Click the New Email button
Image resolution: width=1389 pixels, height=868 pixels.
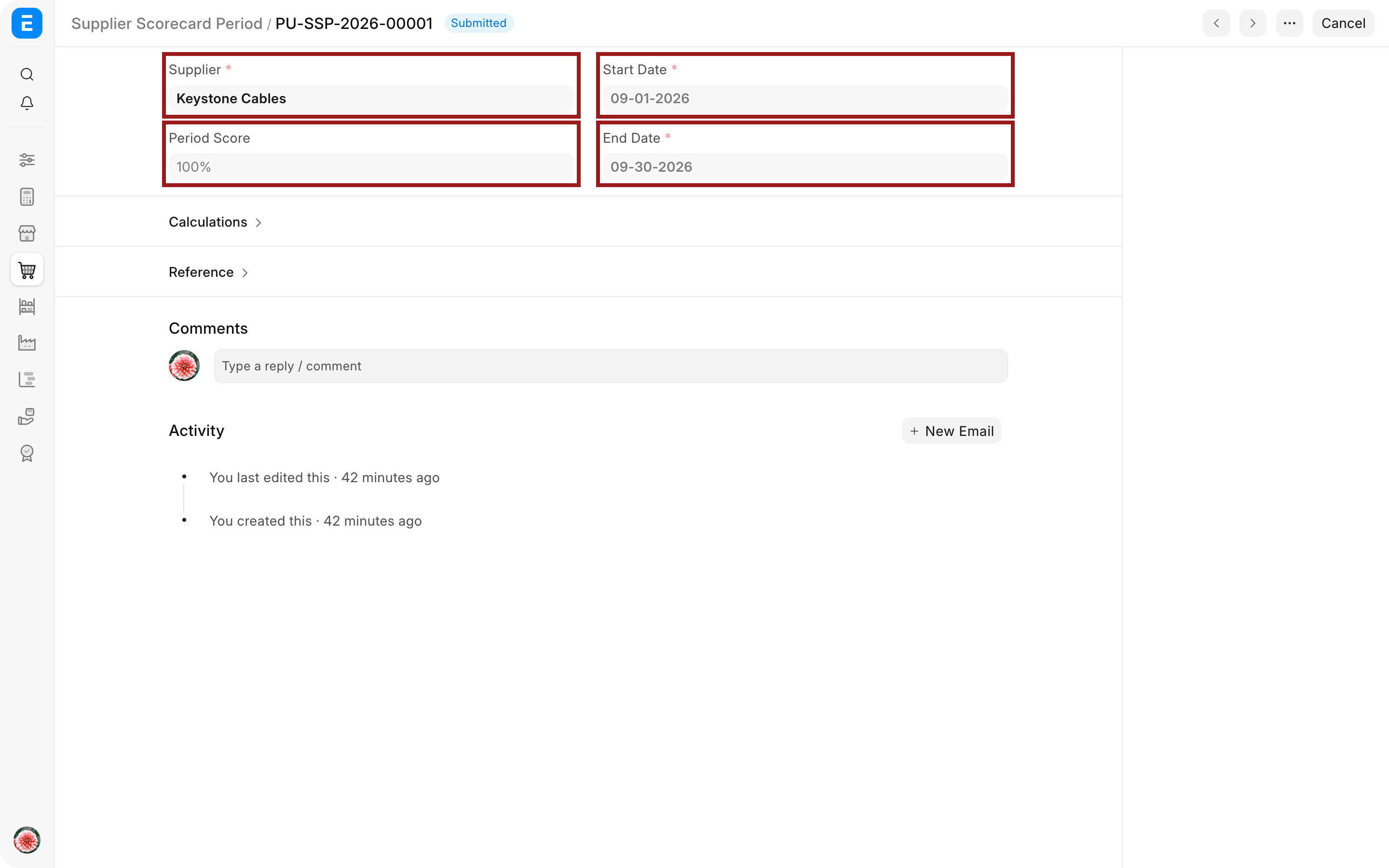(x=952, y=431)
